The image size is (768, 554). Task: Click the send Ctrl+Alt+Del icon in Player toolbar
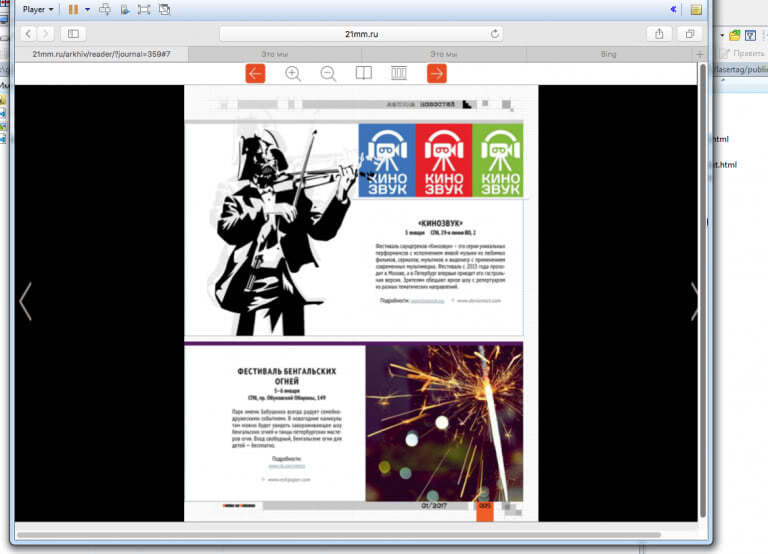click(105, 9)
